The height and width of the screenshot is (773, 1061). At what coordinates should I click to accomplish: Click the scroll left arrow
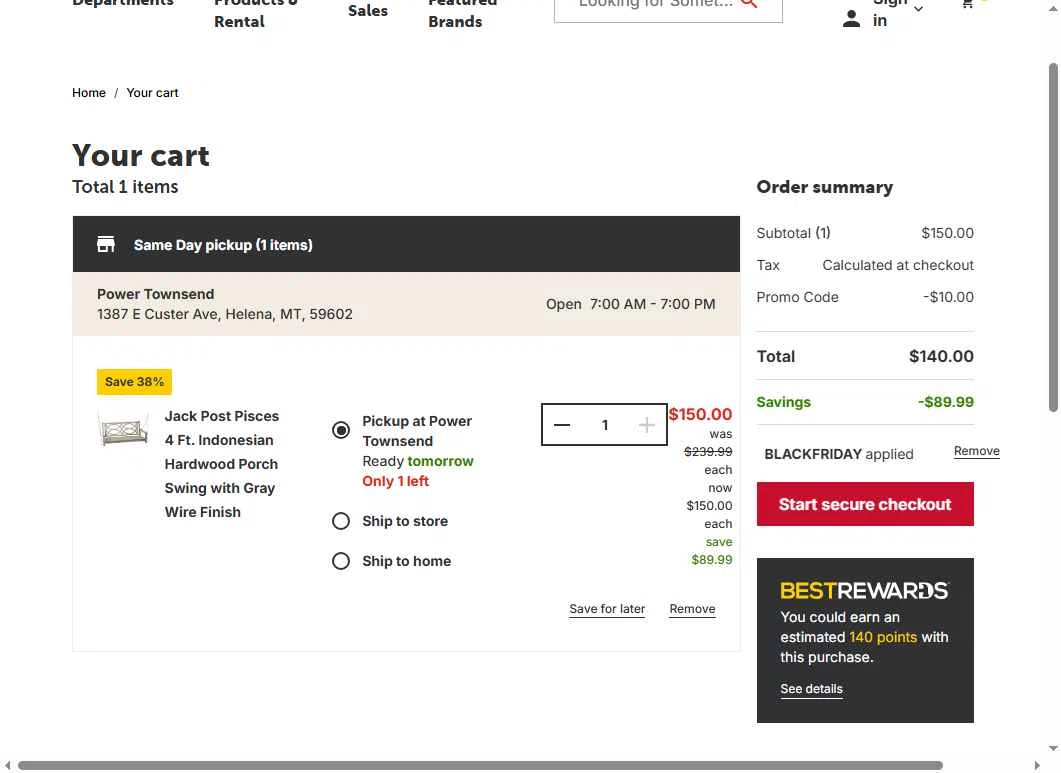coord(7,766)
